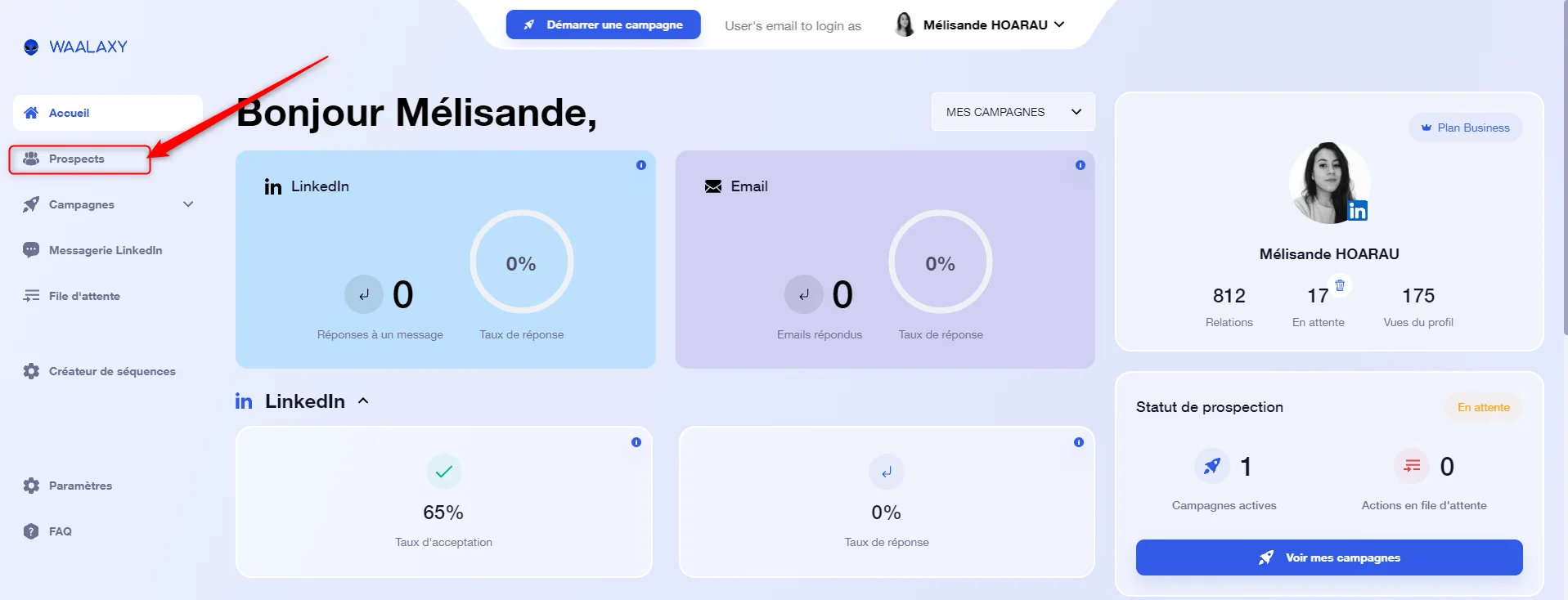Image resolution: width=1568 pixels, height=600 pixels.
Task: Click the crown icon on Plan Business badge
Action: click(1426, 128)
